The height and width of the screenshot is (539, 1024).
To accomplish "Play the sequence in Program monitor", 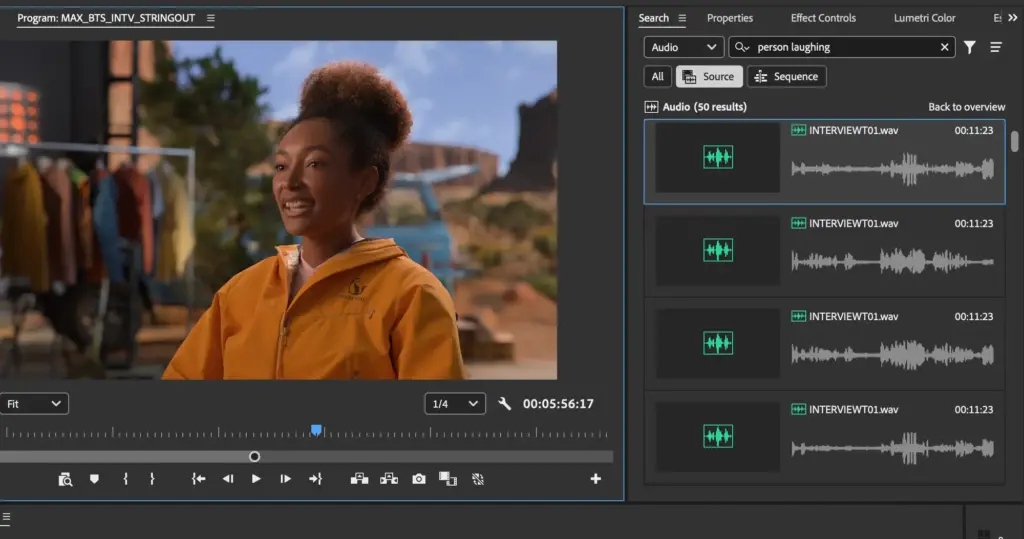I will pyautogui.click(x=256, y=479).
